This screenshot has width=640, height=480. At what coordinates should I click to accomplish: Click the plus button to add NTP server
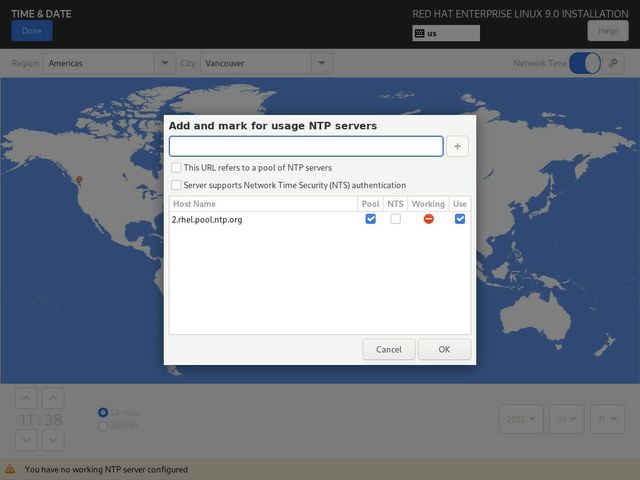(x=457, y=146)
